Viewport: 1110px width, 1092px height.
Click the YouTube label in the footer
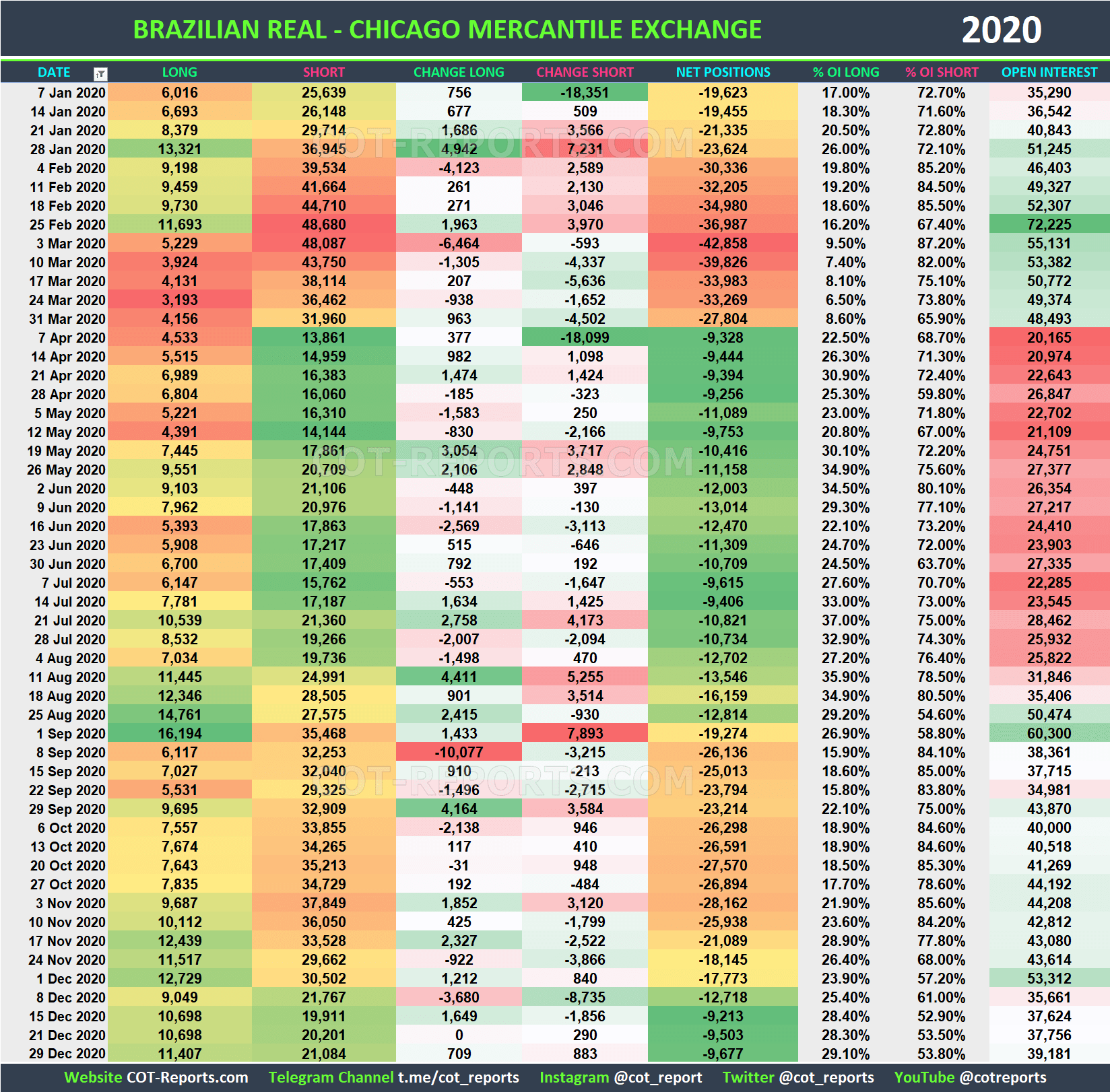923,1077
